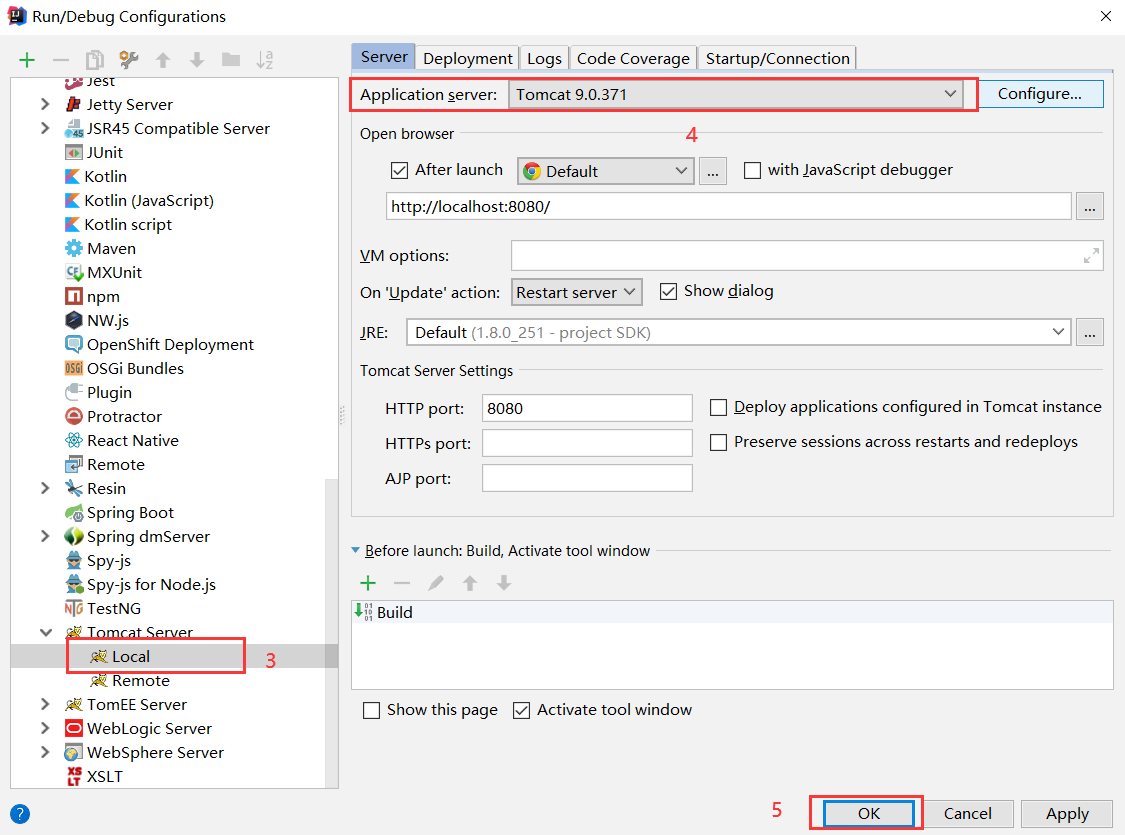1125x835 pixels.
Task: Click the browse button beside browser dropdown
Action: [712, 171]
